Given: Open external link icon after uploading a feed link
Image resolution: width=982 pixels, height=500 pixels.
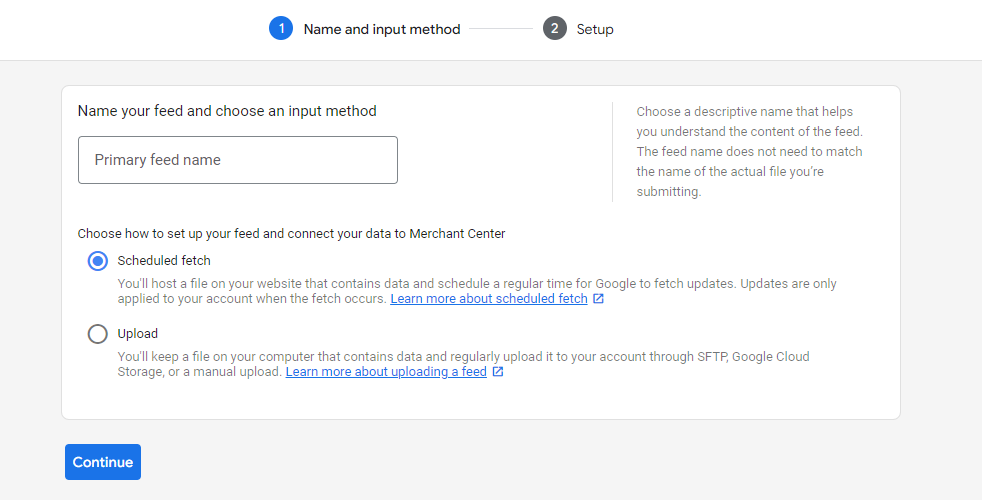Looking at the screenshot, I should (498, 372).
